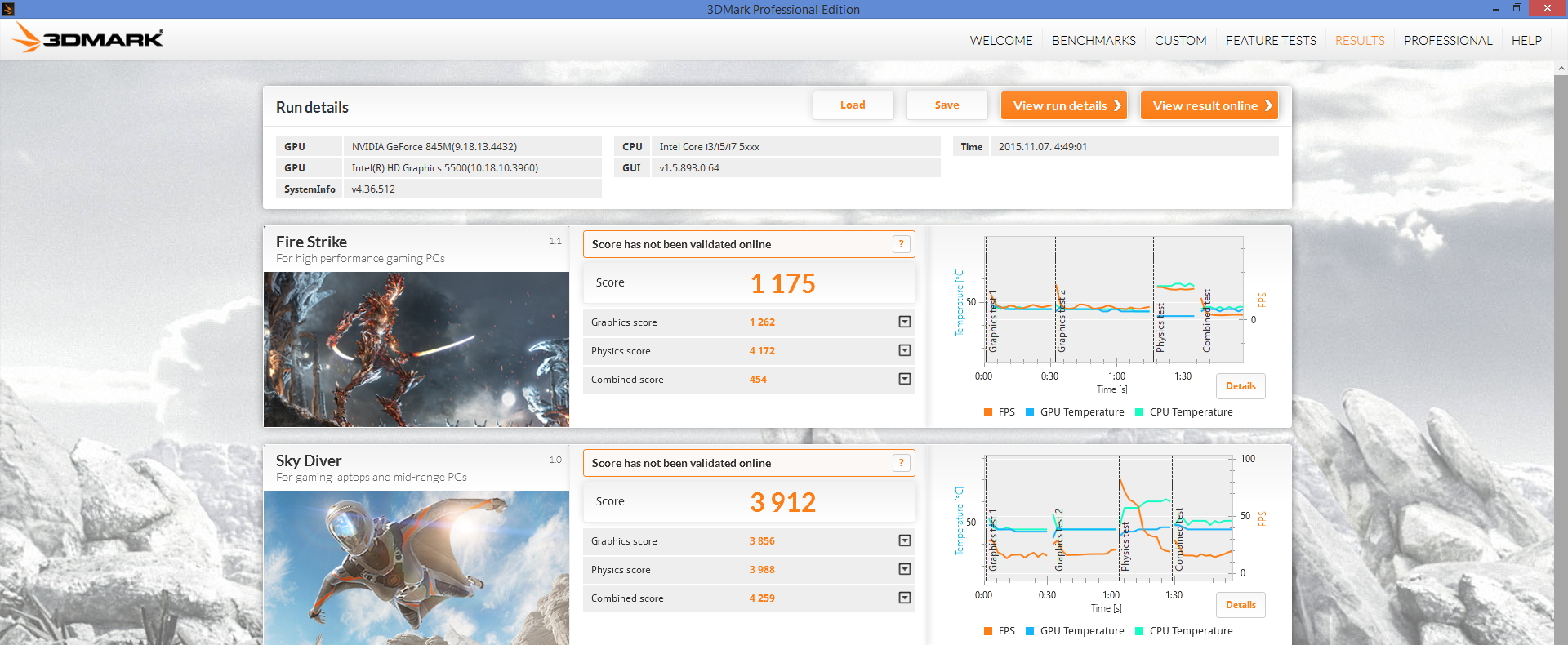Click Sky Diver CPU Temperature legend swatch
Screen dimensions: 1568x645
pos(1139,631)
